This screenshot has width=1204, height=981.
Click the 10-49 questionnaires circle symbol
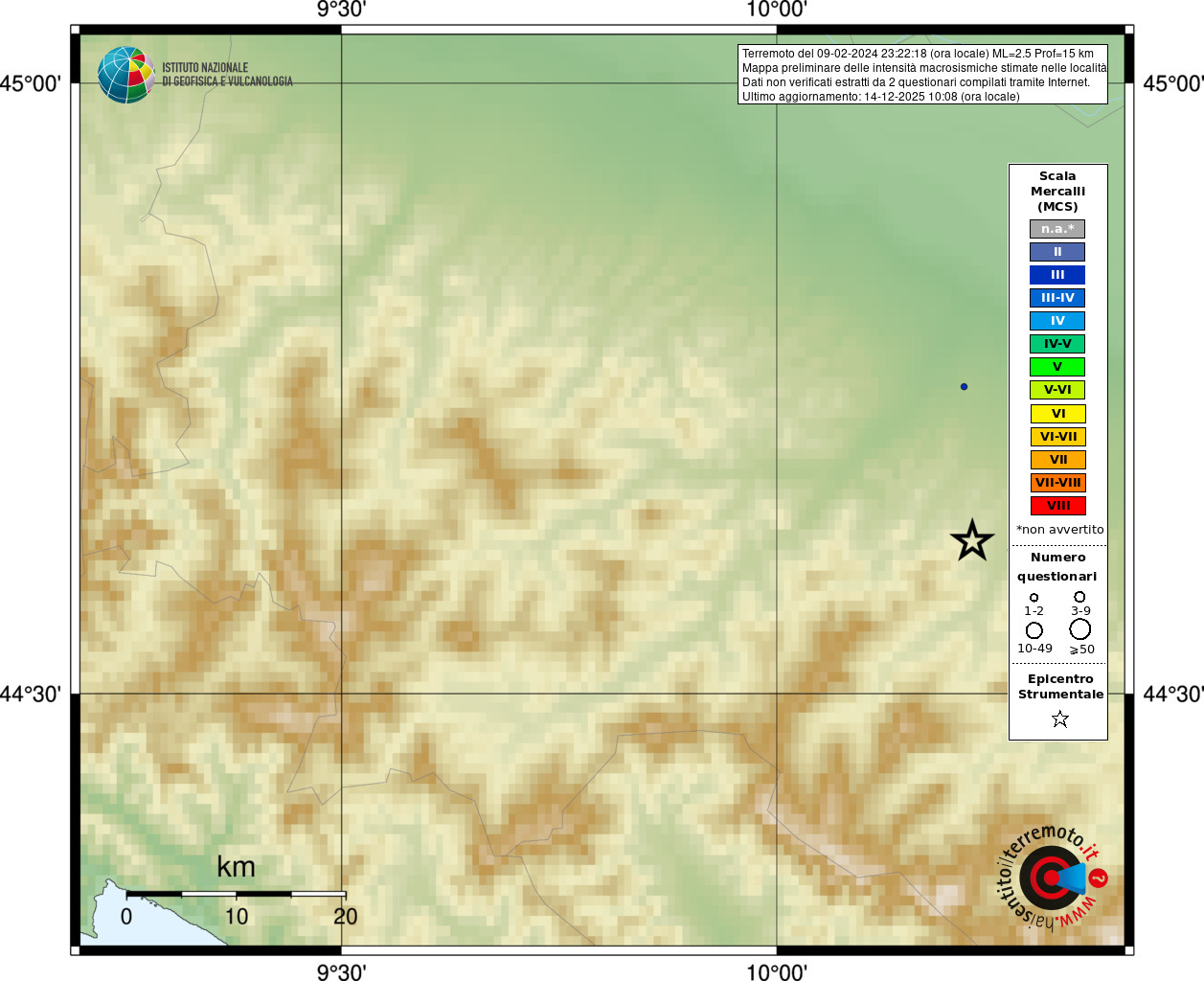(x=1034, y=630)
